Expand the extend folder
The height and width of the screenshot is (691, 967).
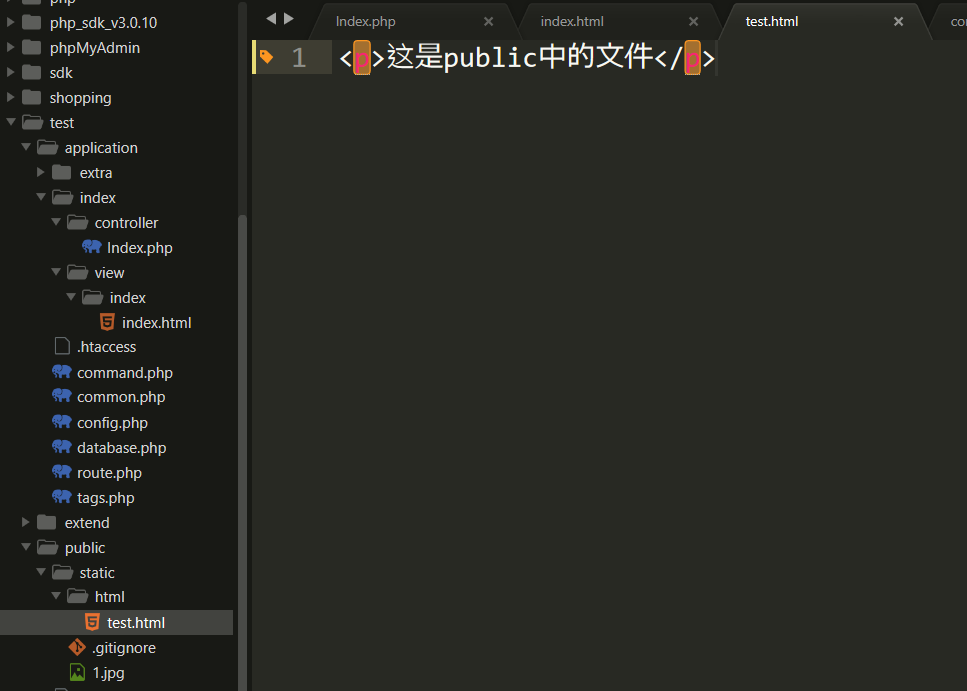25,522
